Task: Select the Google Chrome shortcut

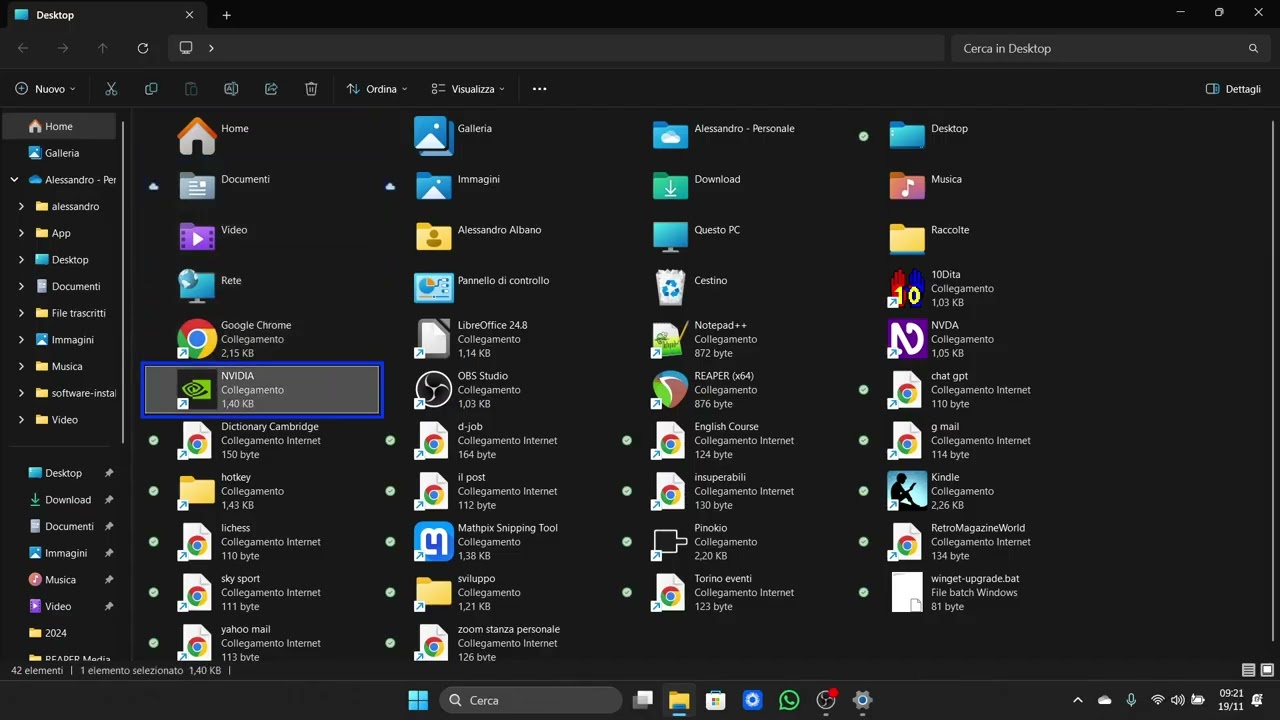Action: pos(262,339)
